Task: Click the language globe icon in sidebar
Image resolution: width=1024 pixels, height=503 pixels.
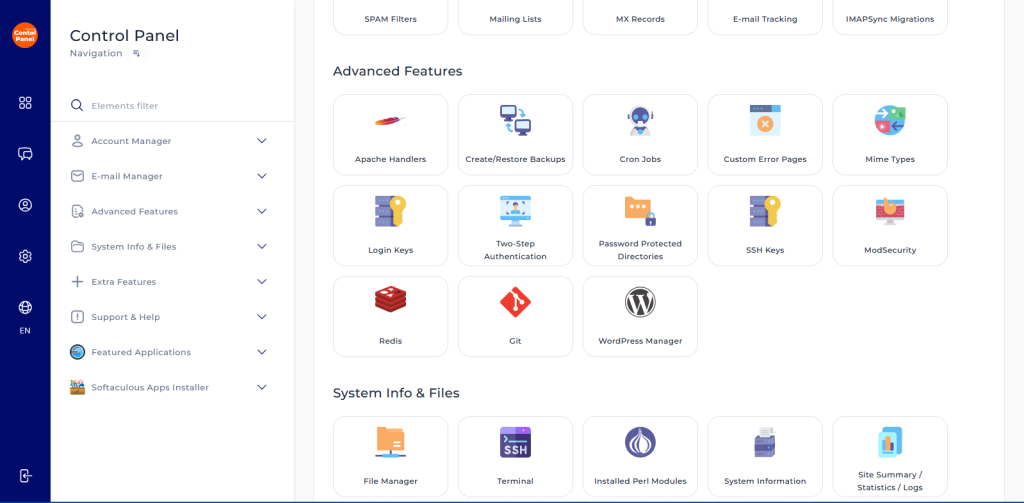Action: point(25,308)
